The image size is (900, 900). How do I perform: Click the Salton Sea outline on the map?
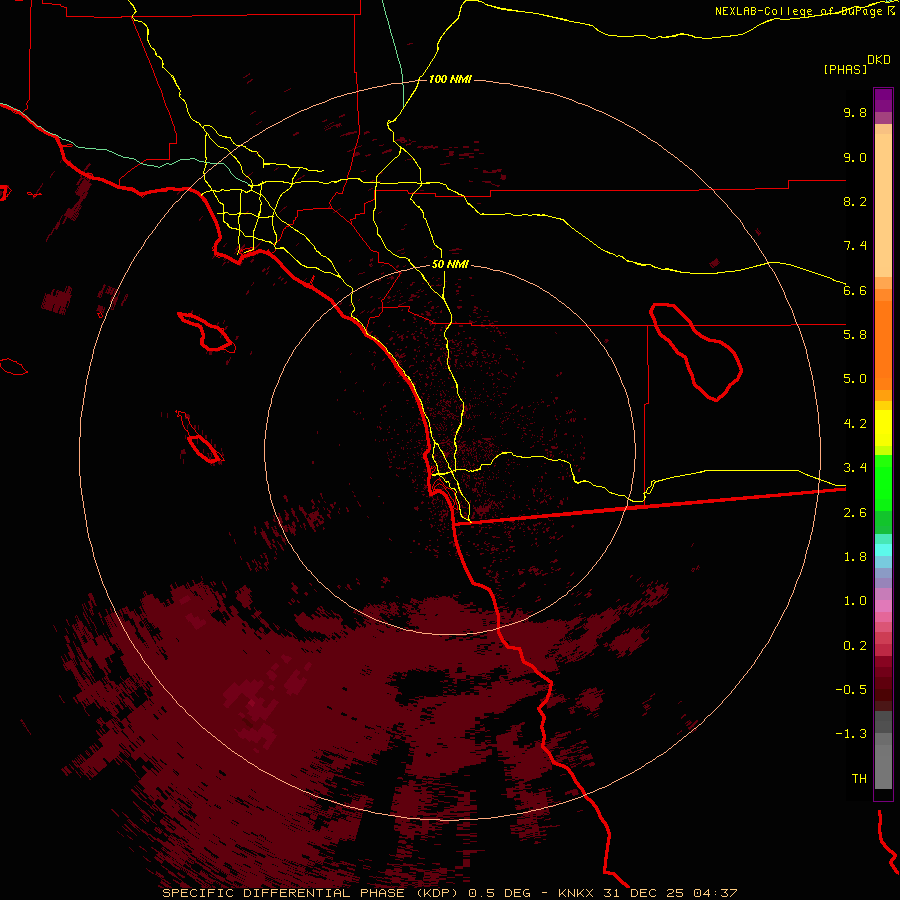(x=696, y=352)
